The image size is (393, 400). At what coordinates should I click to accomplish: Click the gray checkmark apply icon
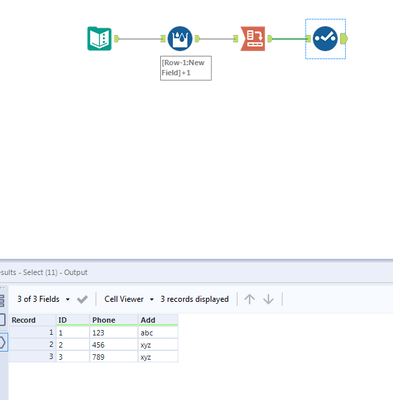click(x=82, y=299)
